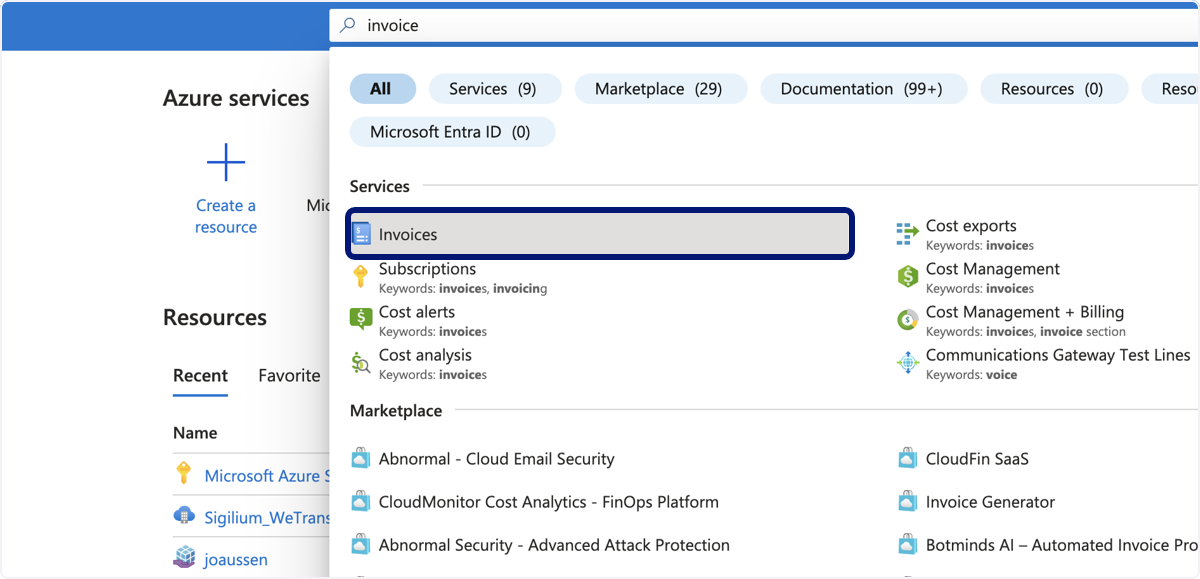This screenshot has width=1200, height=579.
Task: Open the Invoice Generator listing
Action: pos(990,502)
